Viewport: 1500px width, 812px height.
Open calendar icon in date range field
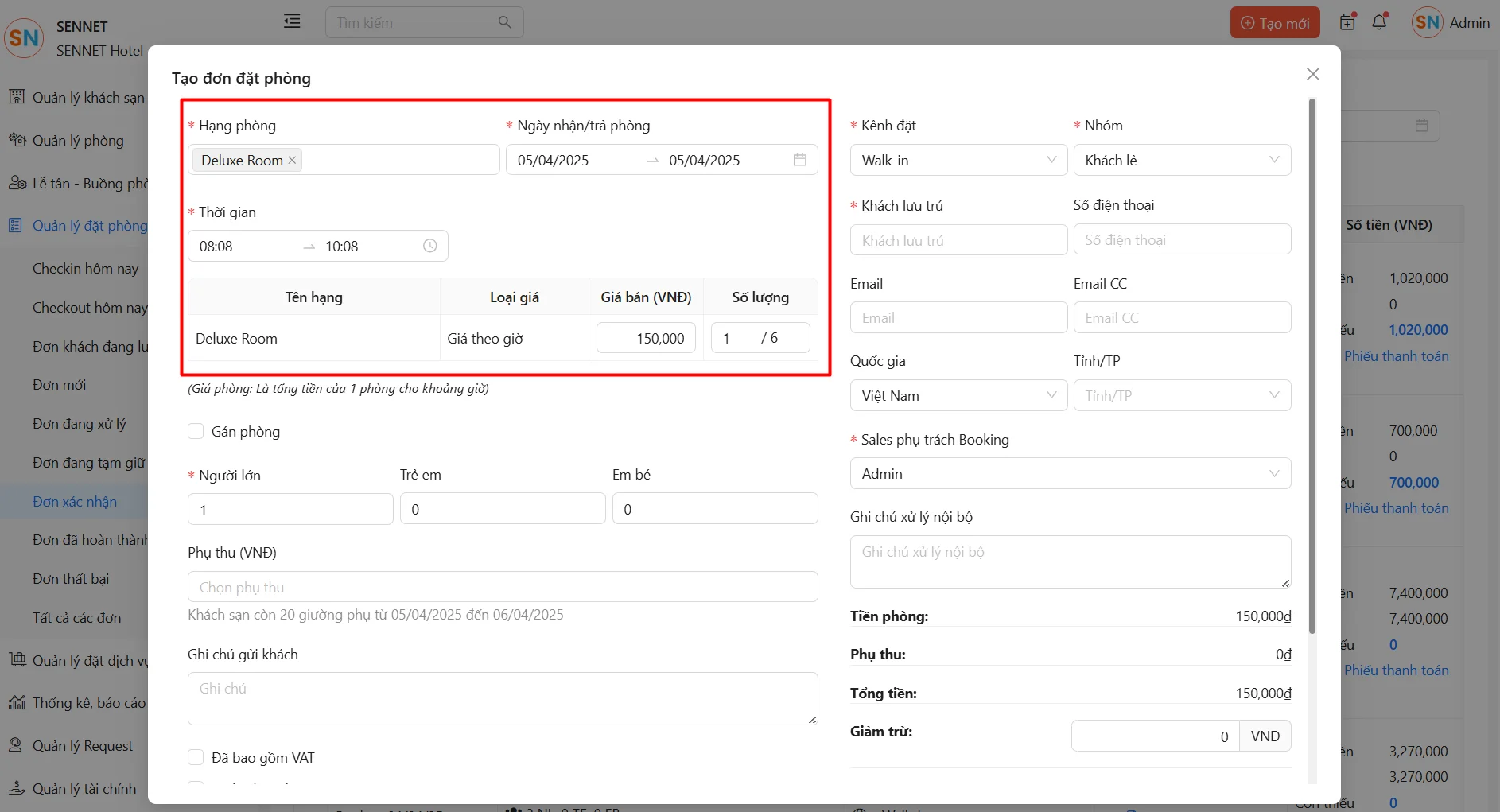coord(799,160)
